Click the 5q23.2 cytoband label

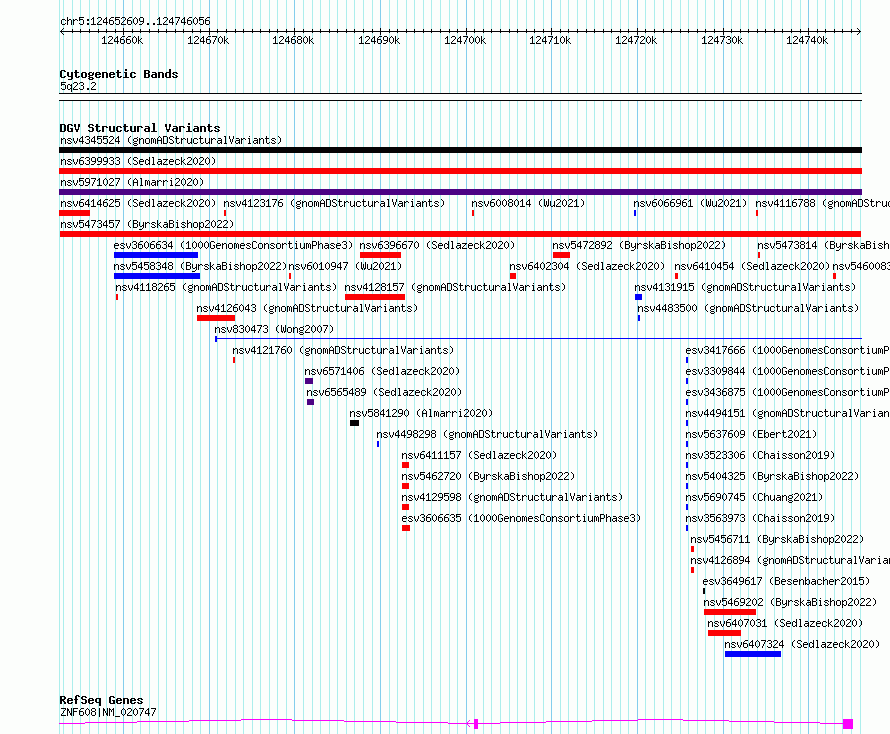(78, 86)
